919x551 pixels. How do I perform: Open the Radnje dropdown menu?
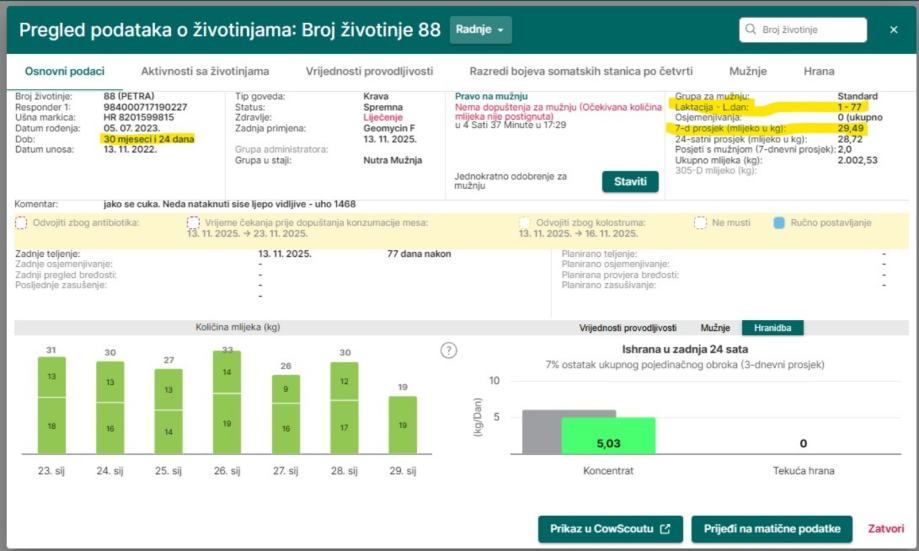(481, 30)
